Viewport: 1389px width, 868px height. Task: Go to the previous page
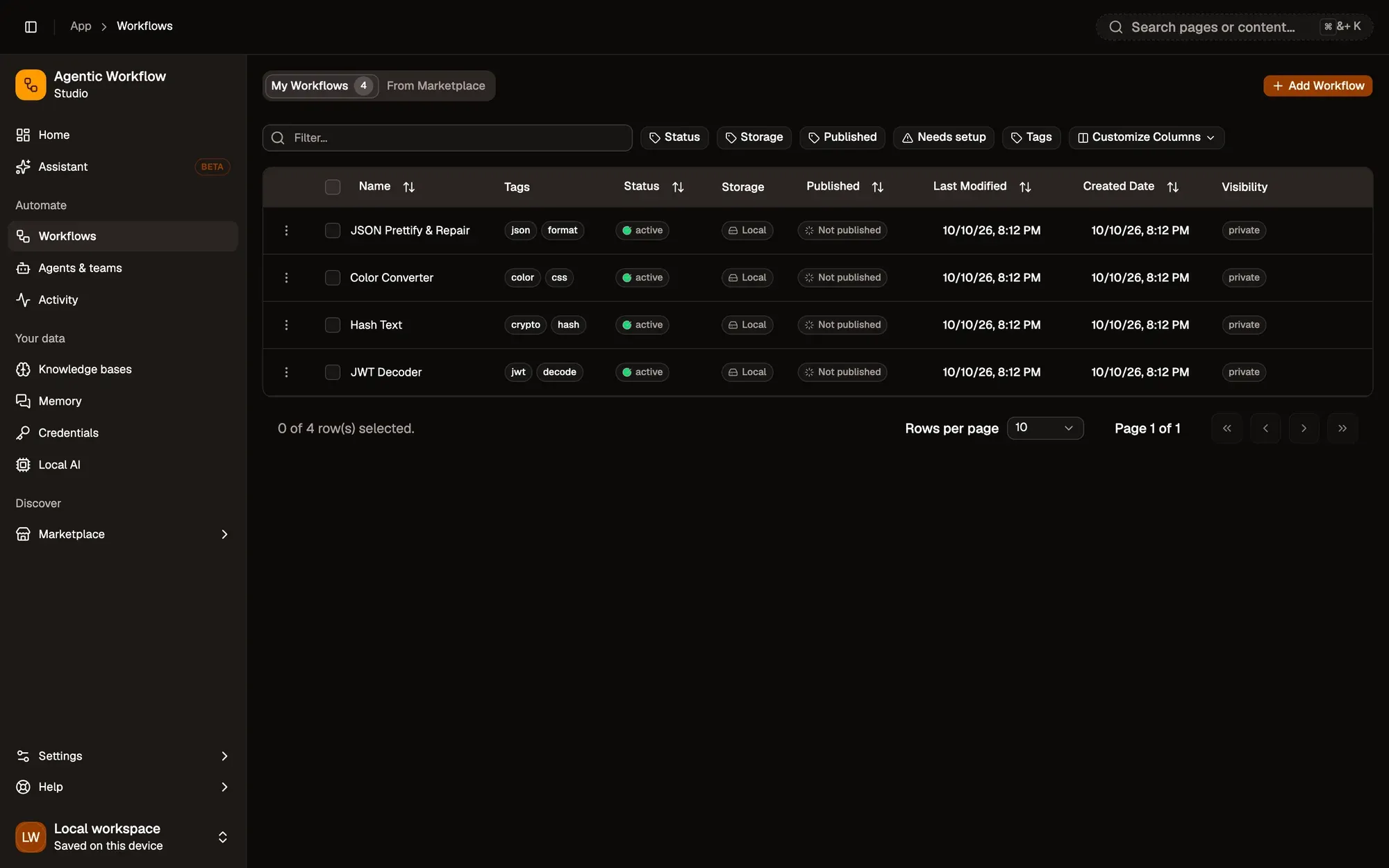pyautogui.click(x=1265, y=428)
